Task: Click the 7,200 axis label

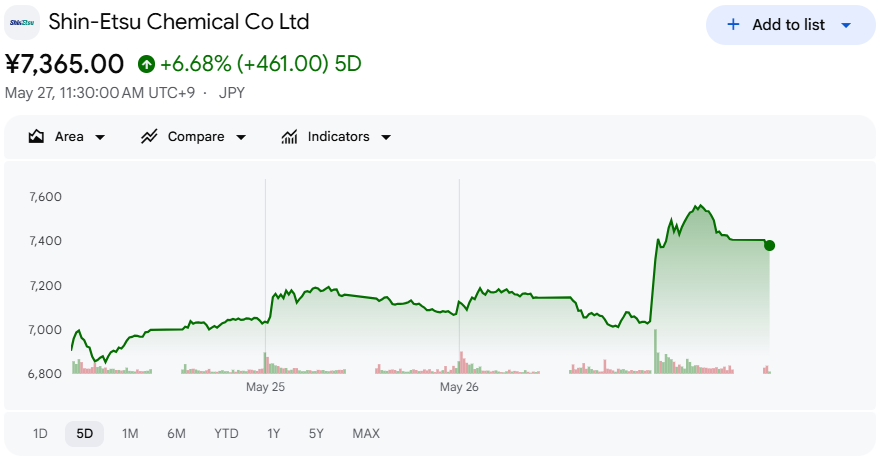Action: [x=45, y=286]
